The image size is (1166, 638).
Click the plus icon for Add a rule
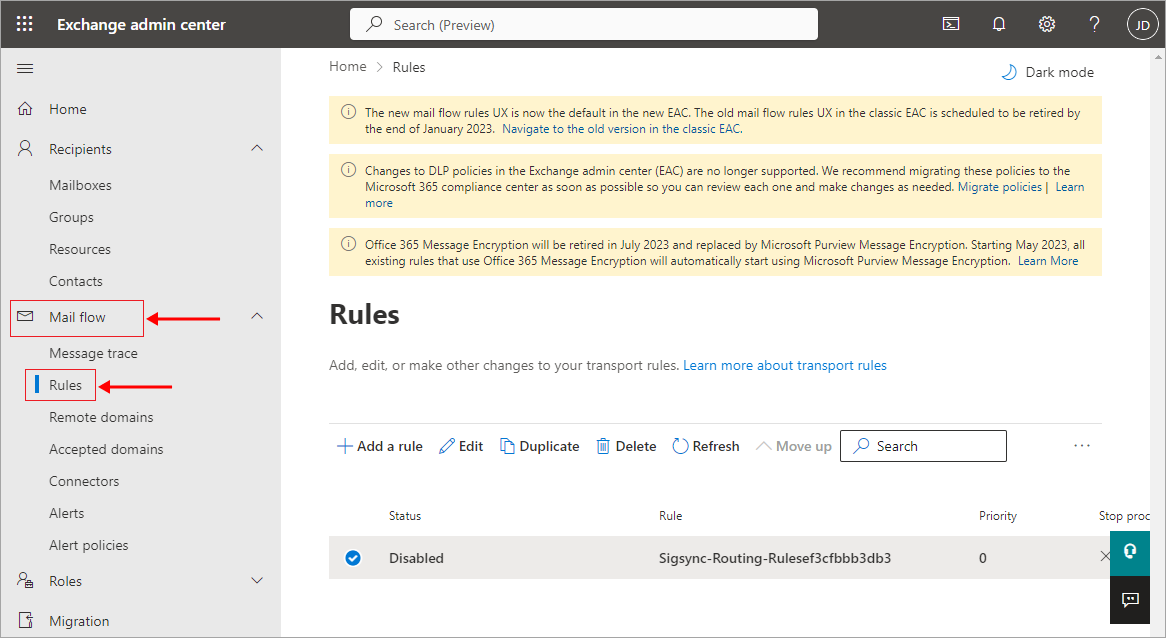(344, 446)
